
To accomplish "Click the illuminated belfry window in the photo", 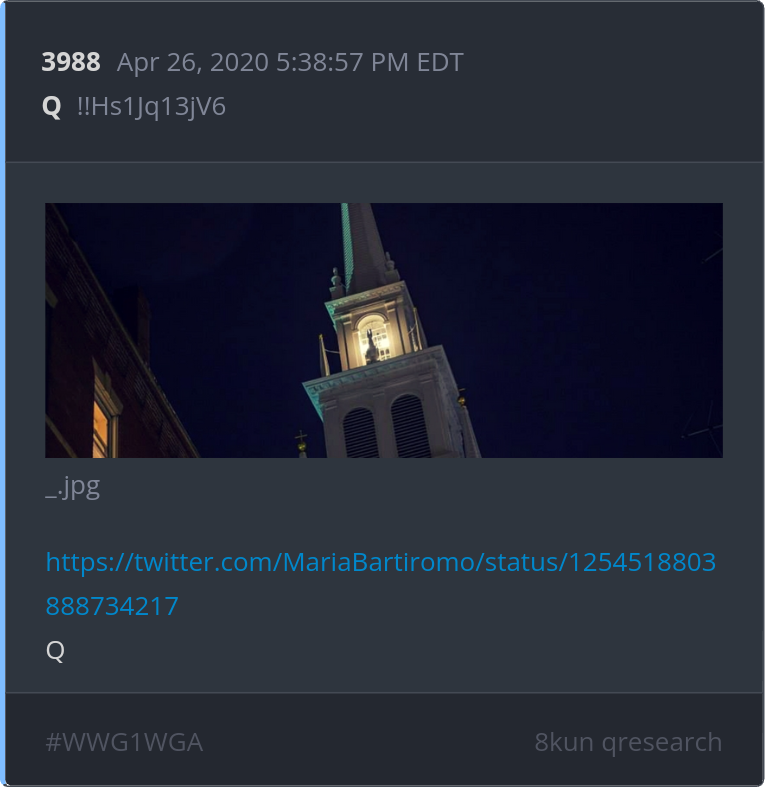I will coord(373,339).
